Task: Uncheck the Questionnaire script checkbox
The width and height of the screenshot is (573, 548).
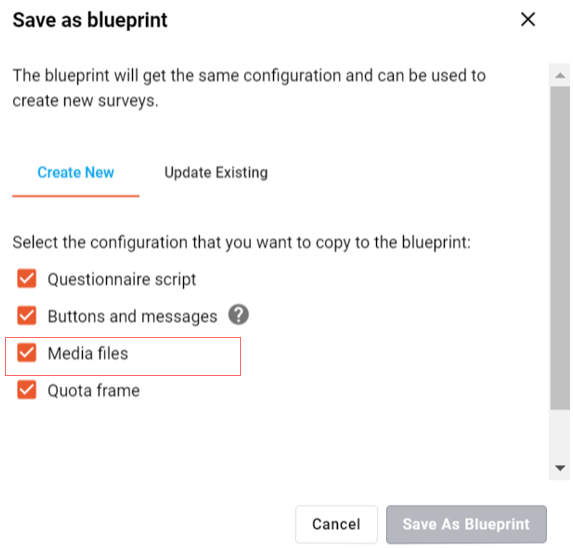Action: tap(27, 279)
